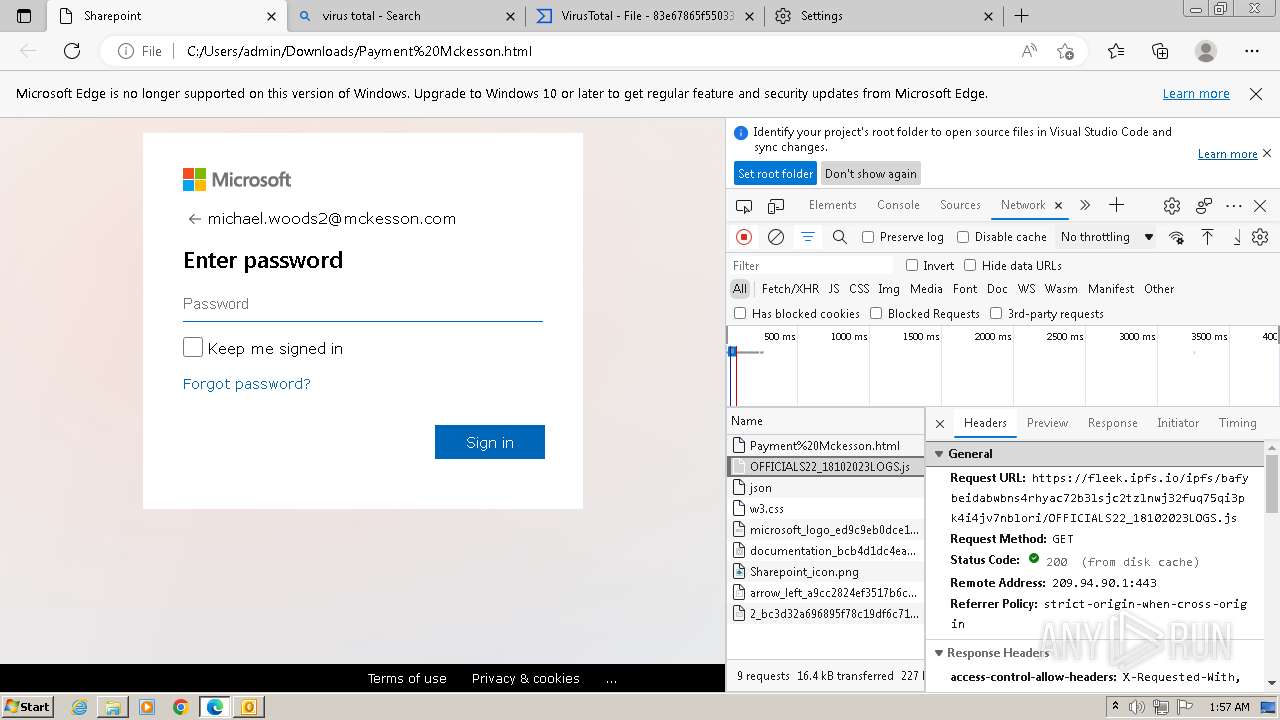Screen dimensions: 1280x720
Task: Show more DevTools tabs chevron
Action: pyautogui.click(x=1085, y=205)
